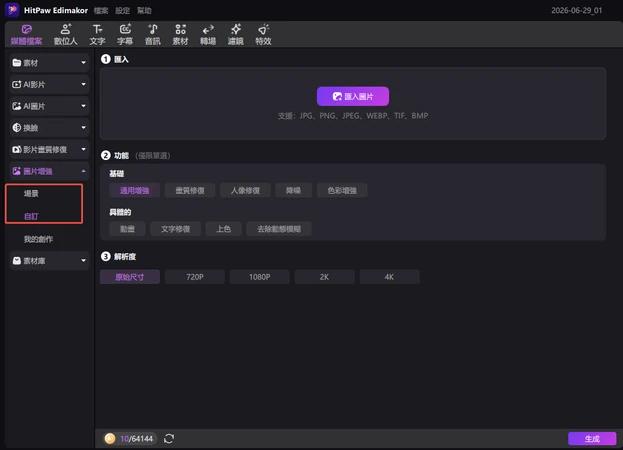Choose the 1080P resolution
Viewport: 623px width, 450px height.
259,277
